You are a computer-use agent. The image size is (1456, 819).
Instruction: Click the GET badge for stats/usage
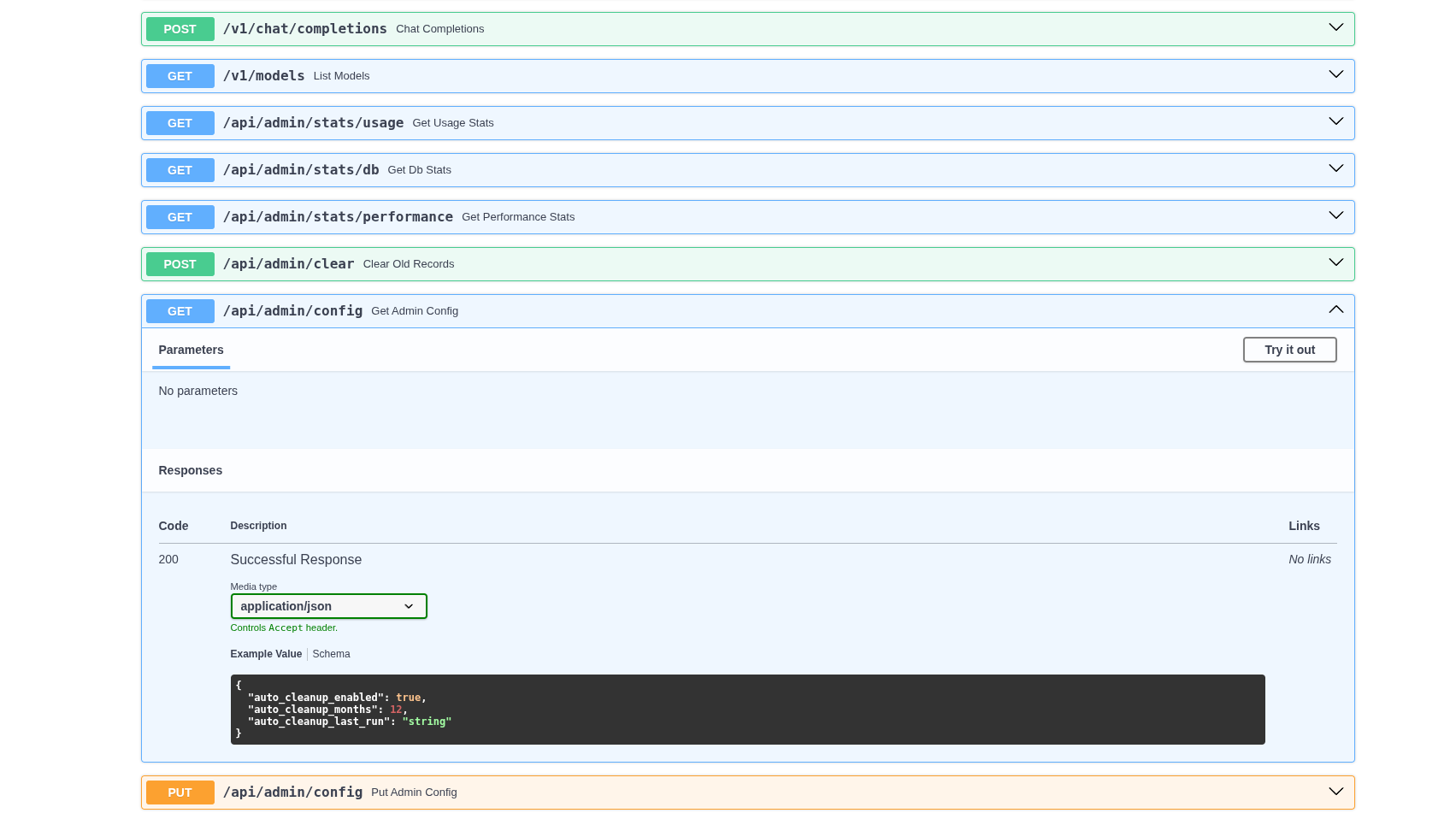[x=180, y=123]
